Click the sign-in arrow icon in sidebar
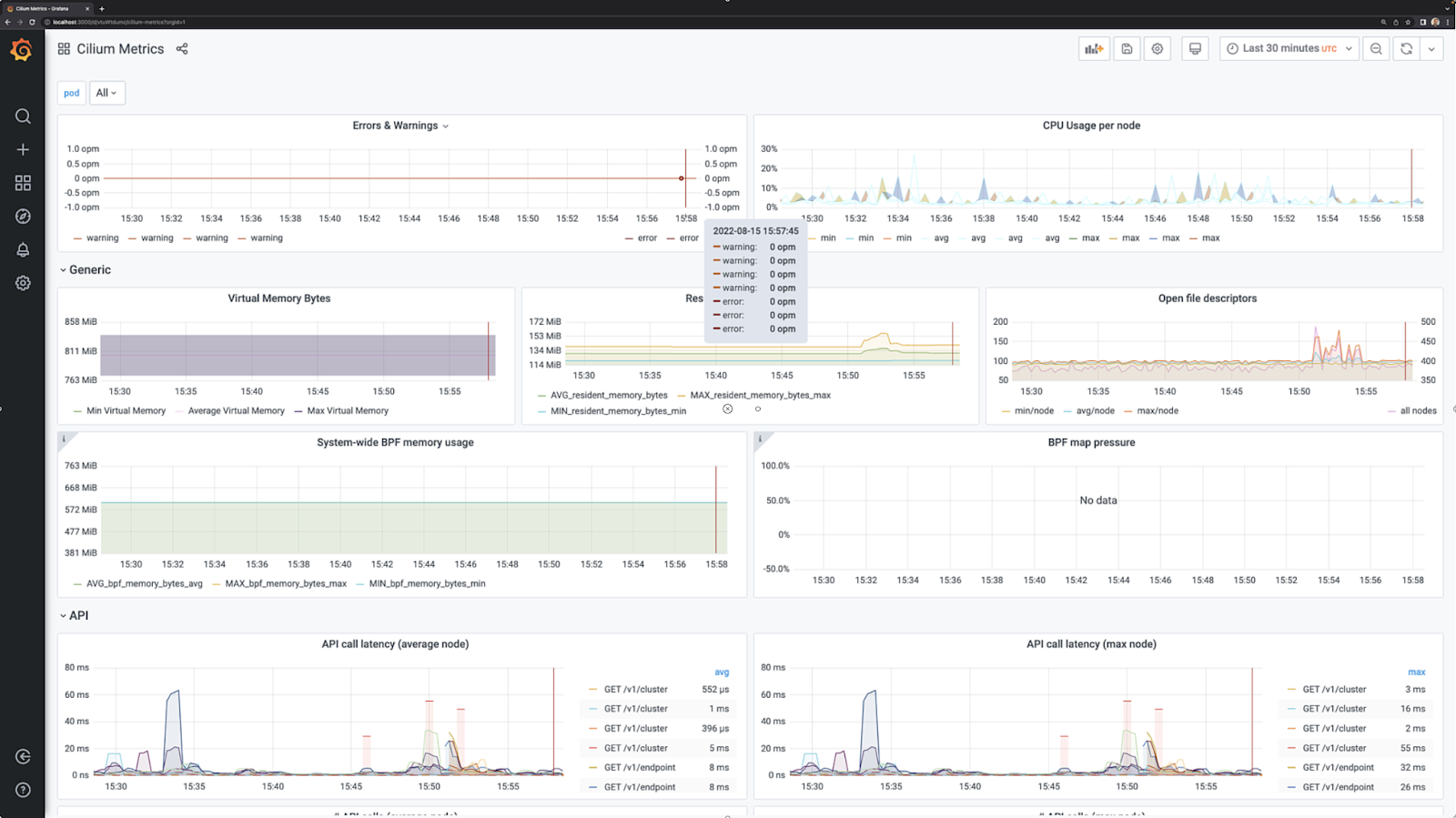Viewport: 1456px width, 818px height. tap(23, 757)
